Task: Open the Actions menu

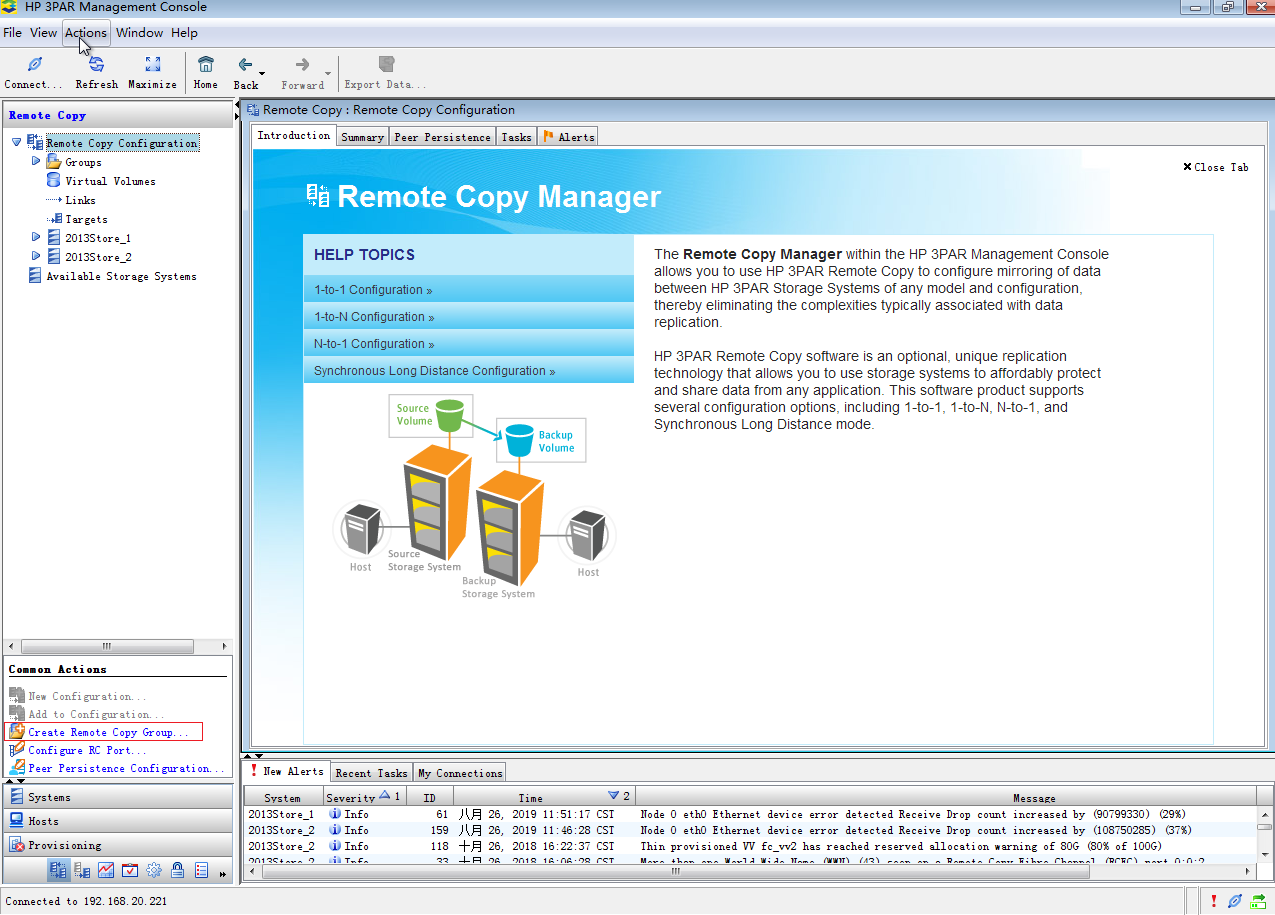Action: tap(85, 33)
